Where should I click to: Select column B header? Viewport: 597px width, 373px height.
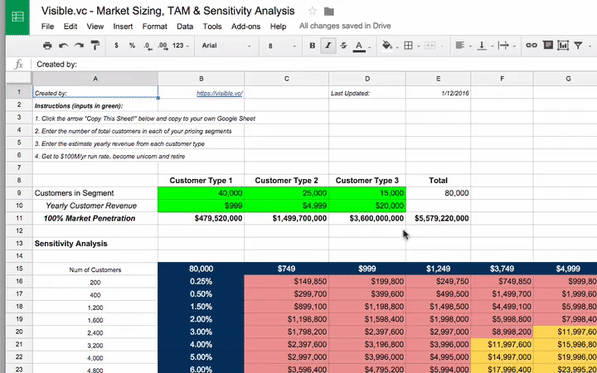(x=201, y=79)
